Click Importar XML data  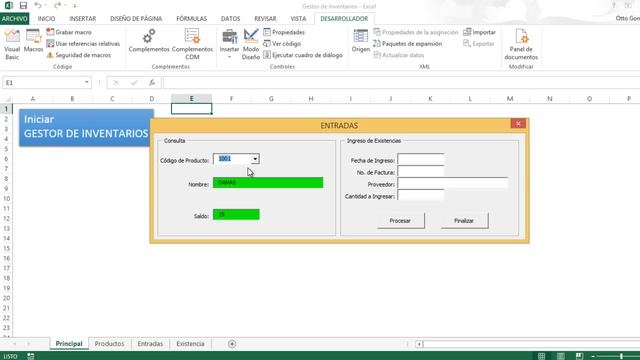tap(480, 32)
